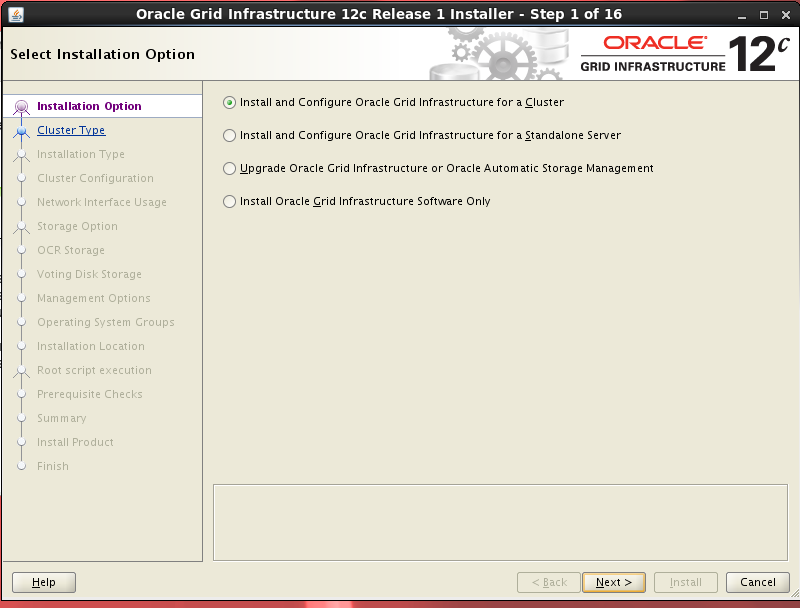
Task: Click the Summary step text
Action: 61,418
